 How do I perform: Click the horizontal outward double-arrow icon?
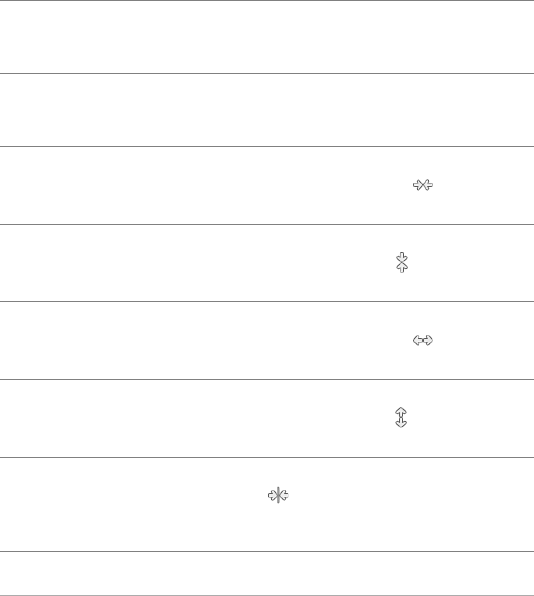tap(423, 340)
